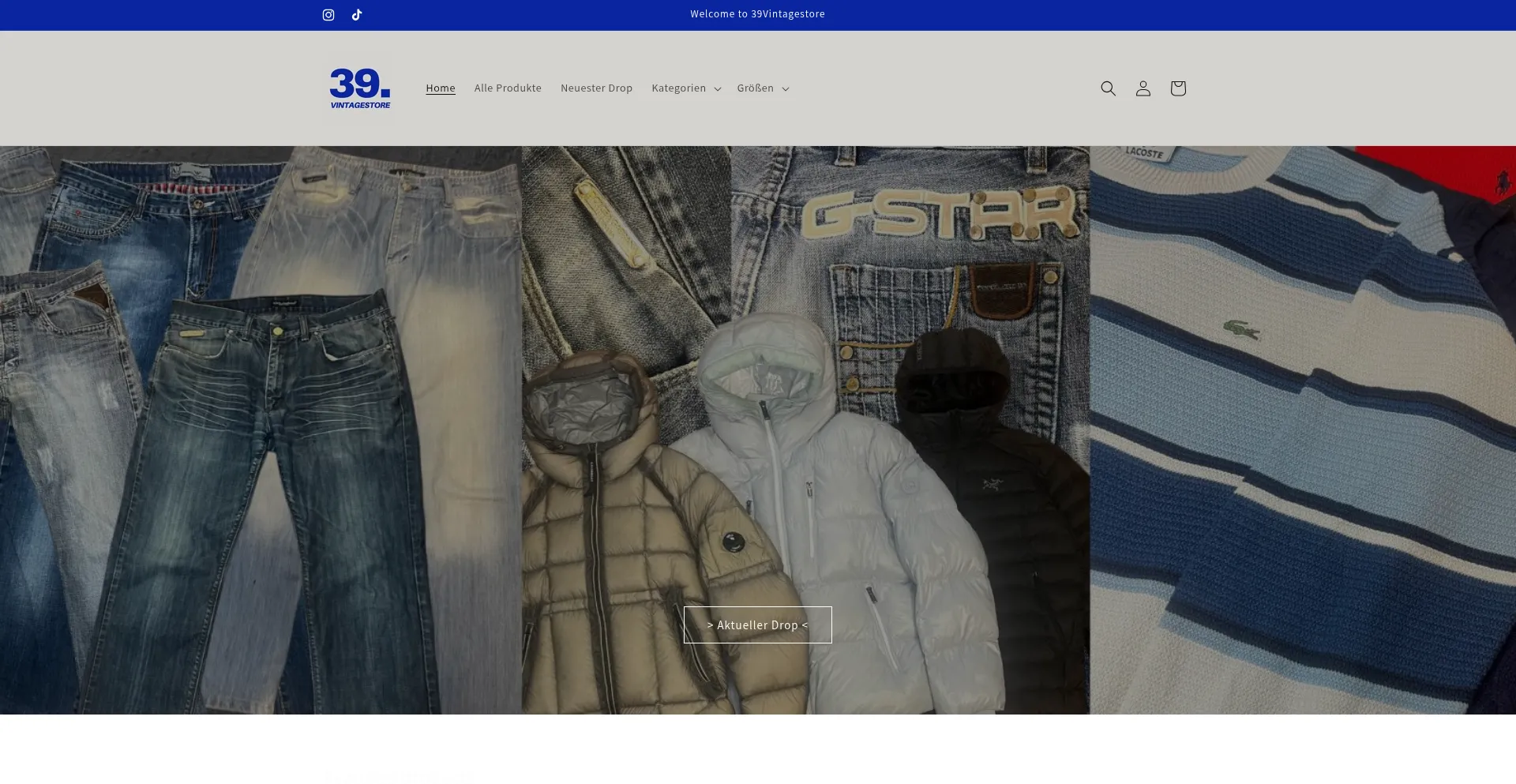Click the hero banner jeans photo
This screenshot has width=1516, height=784.
click(x=261, y=430)
